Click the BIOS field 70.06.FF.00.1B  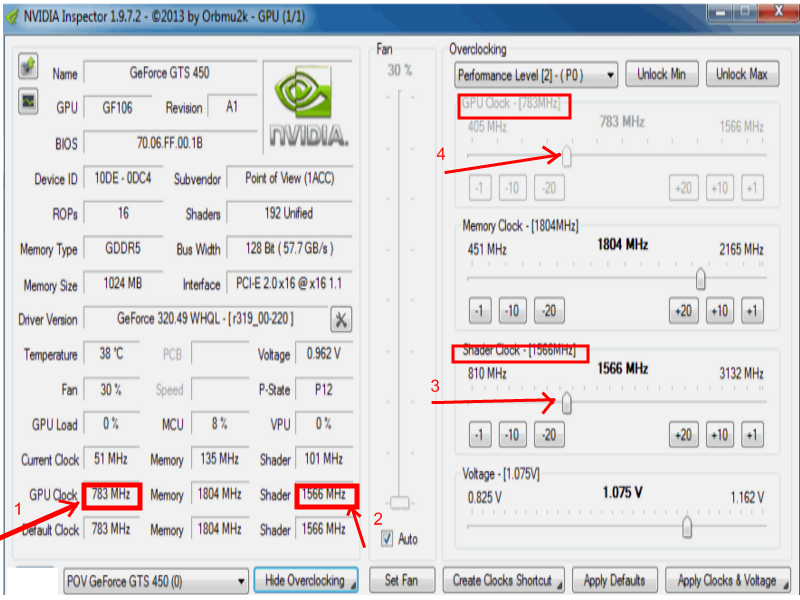170,143
